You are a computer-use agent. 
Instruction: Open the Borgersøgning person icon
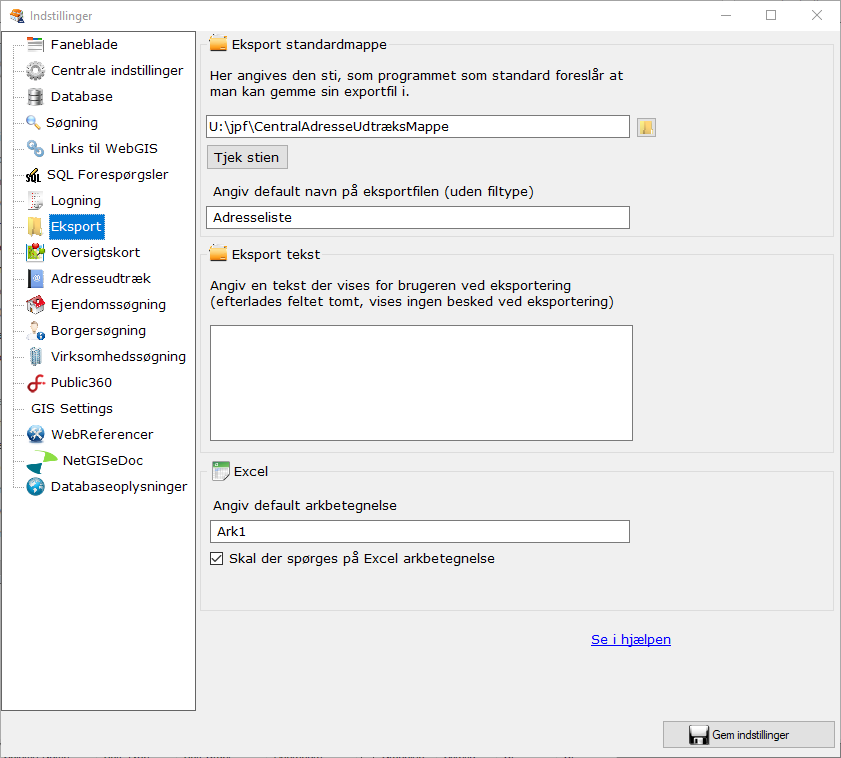point(36,331)
